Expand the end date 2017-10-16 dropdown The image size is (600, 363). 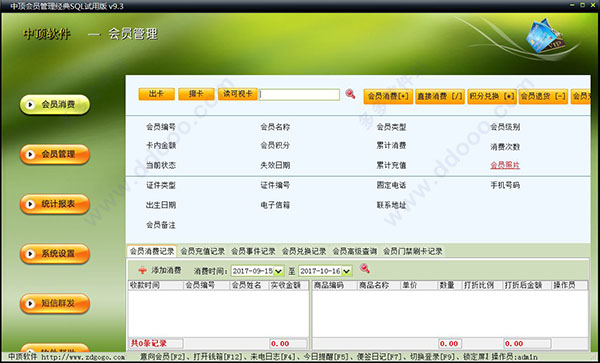347,271
